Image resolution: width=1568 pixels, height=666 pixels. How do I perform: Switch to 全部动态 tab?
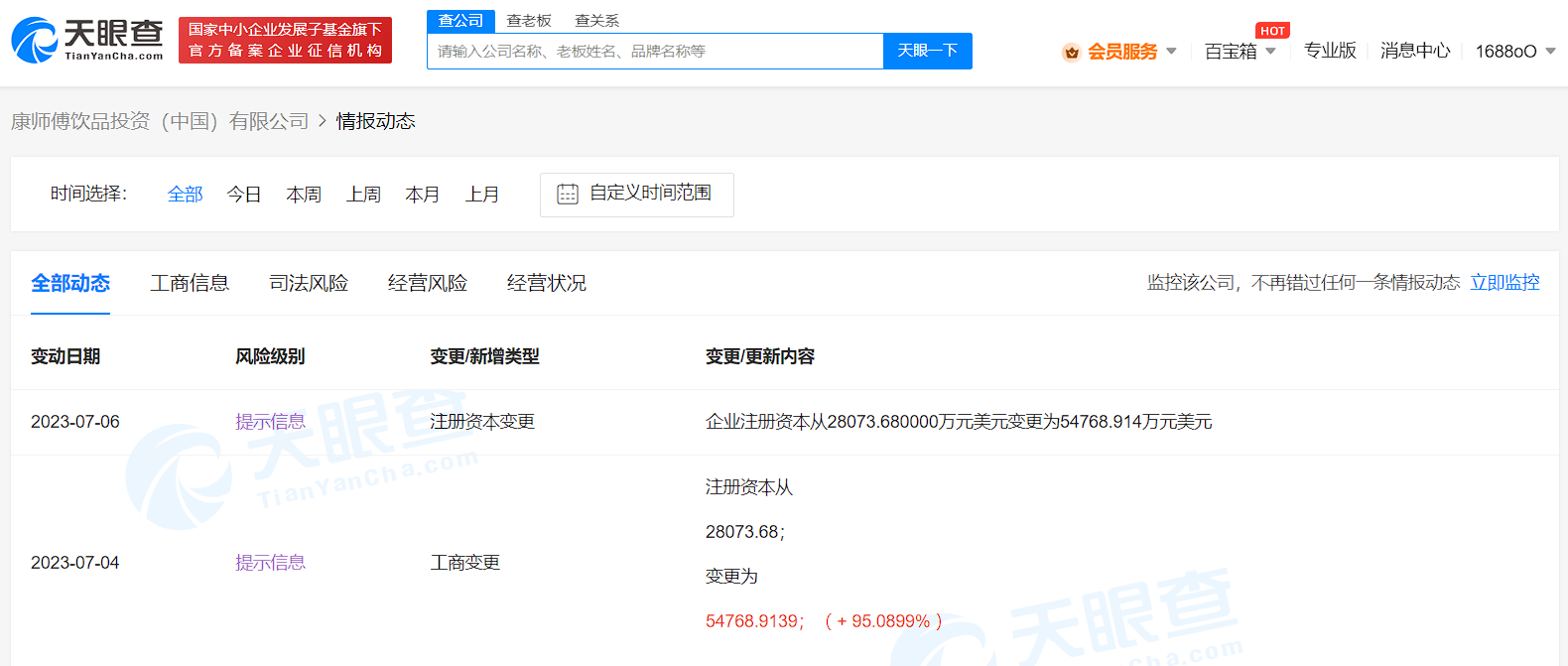pos(70,283)
